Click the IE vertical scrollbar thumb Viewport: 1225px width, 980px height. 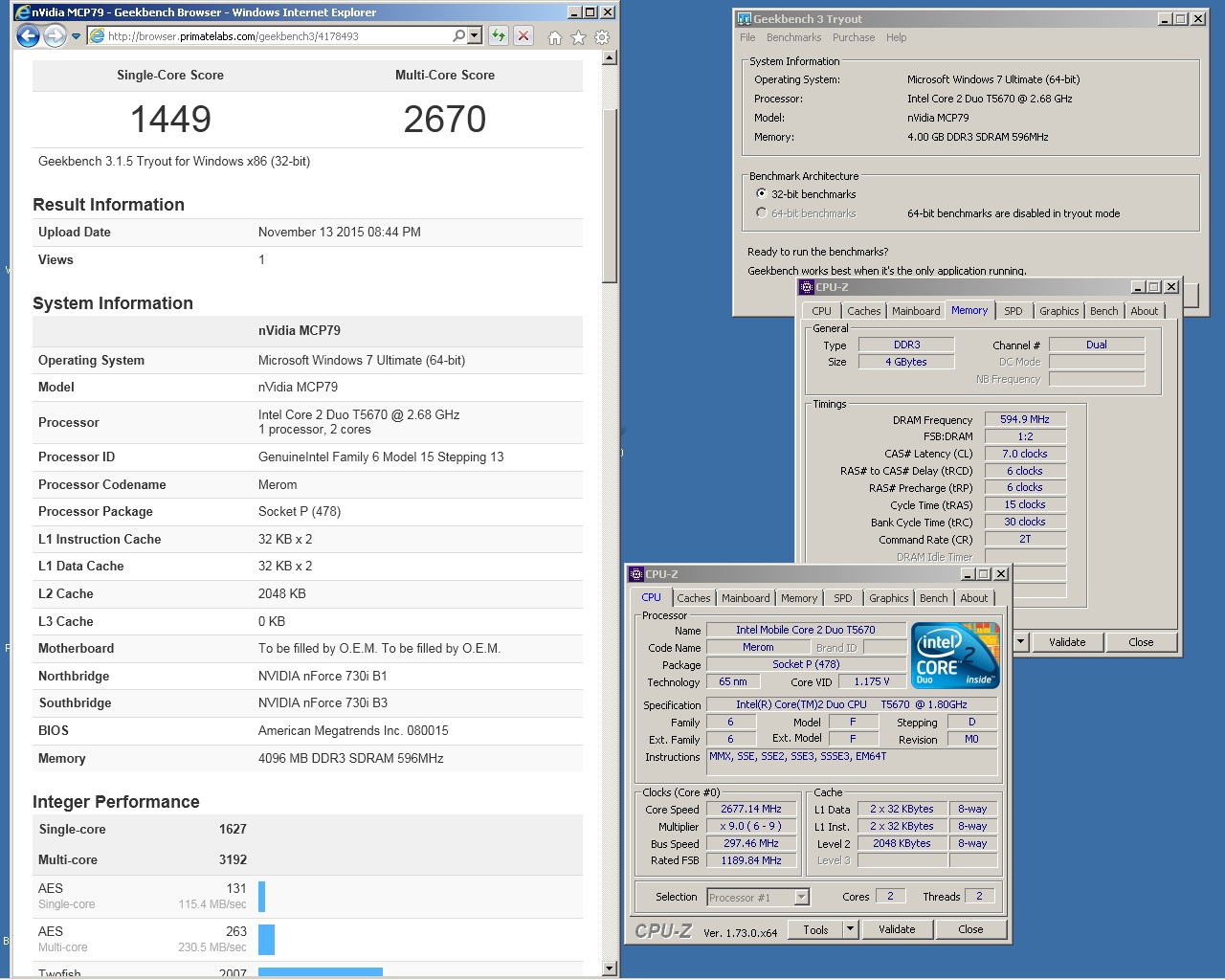click(x=610, y=196)
